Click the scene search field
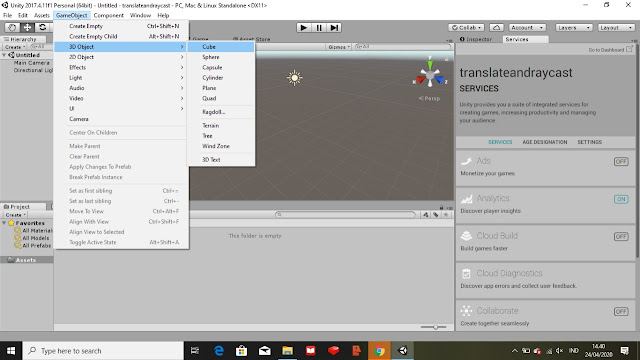The image size is (640, 360). tap(402, 47)
